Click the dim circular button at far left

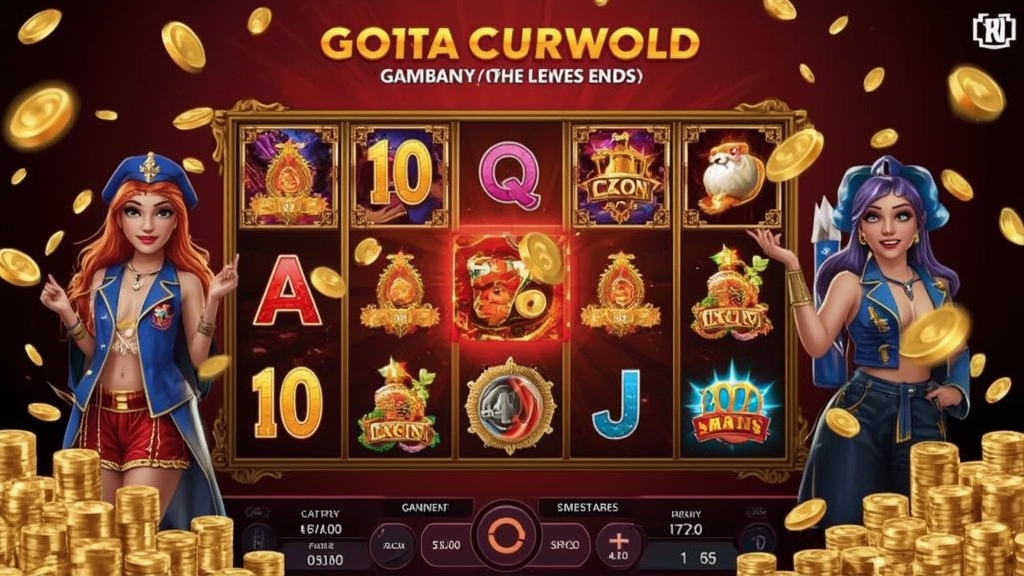pos(259,540)
